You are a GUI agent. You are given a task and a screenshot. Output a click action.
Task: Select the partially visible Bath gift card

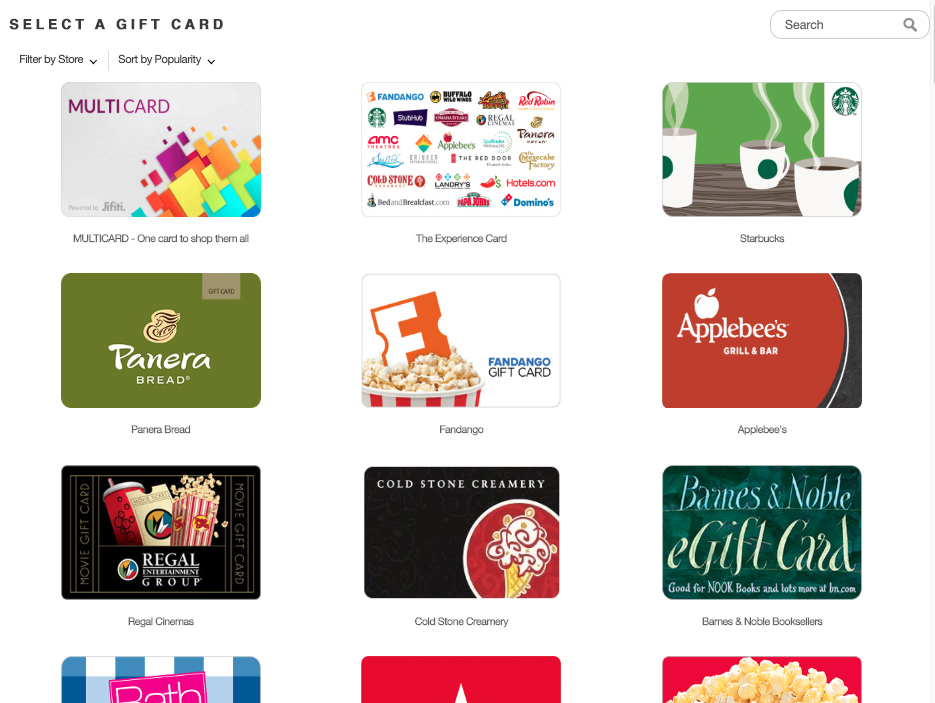[161, 680]
